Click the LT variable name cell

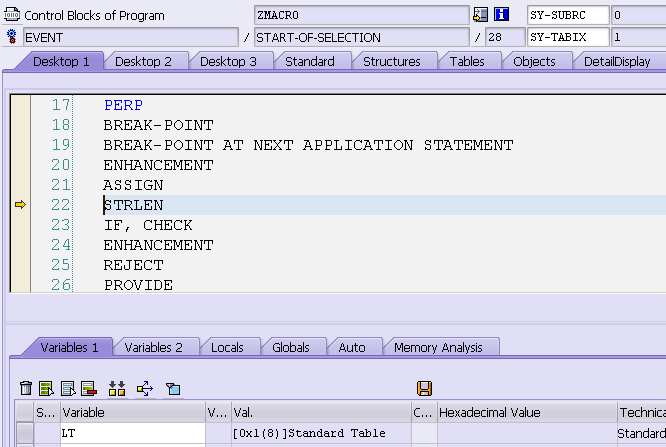click(133, 433)
